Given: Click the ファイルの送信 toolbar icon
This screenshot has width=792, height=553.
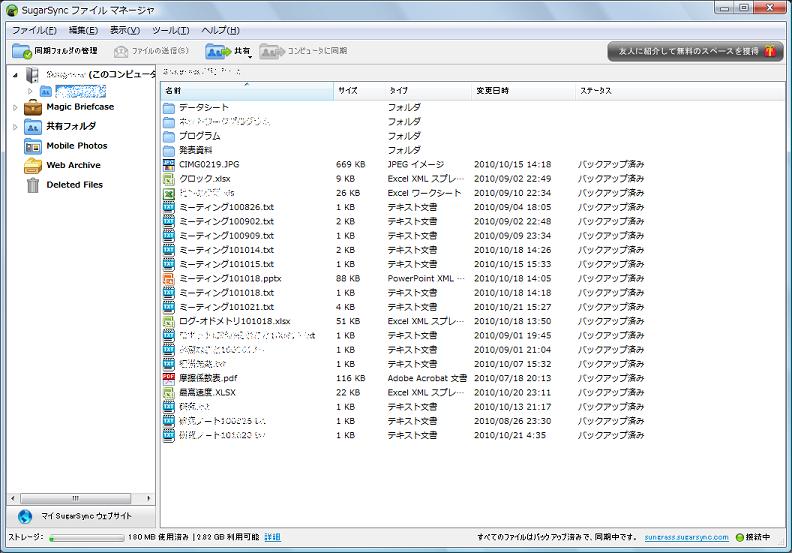Looking at the screenshot, I should click(x=121, y=51).
